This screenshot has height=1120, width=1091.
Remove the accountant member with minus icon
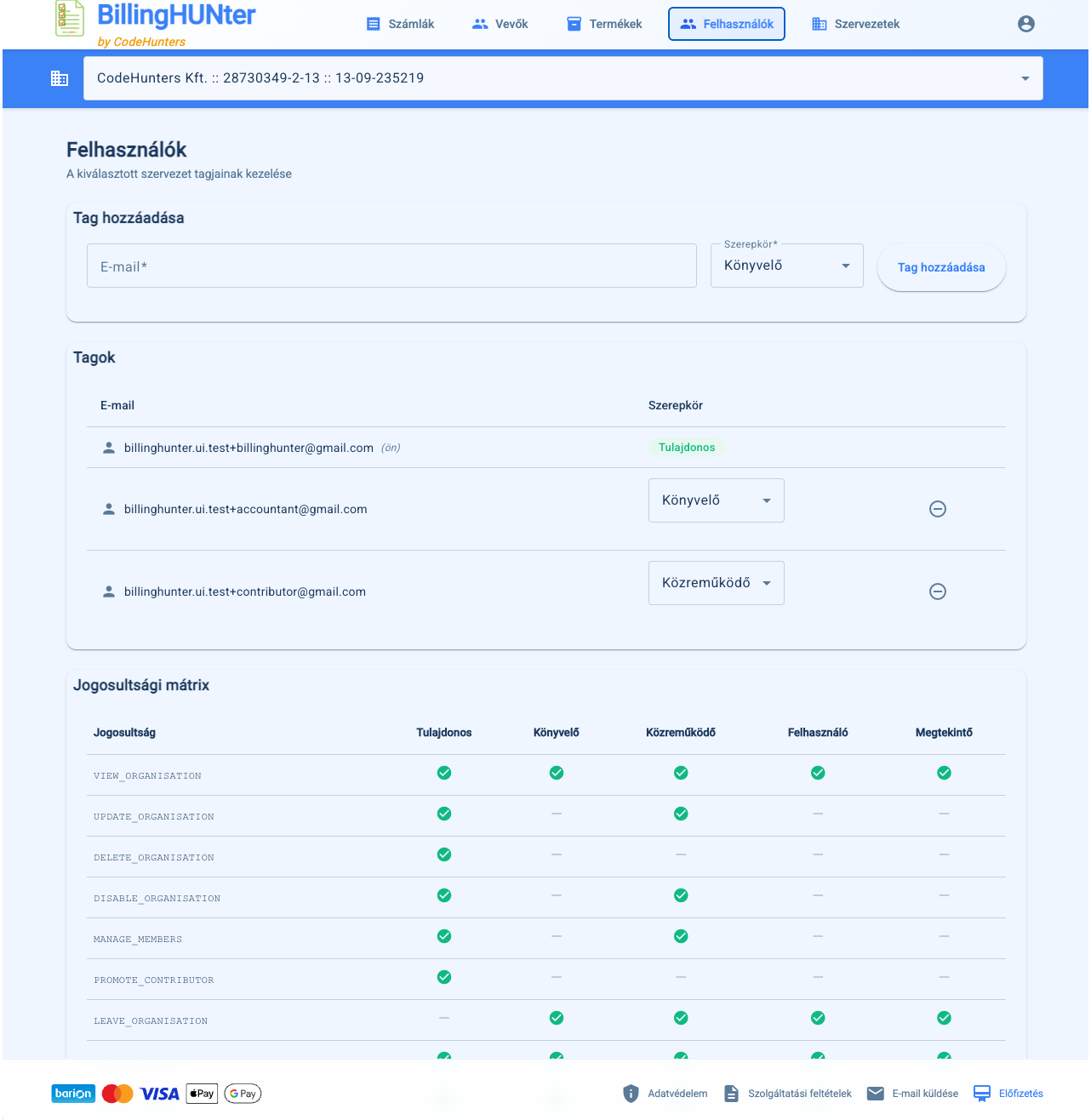[x=938, y=509]
